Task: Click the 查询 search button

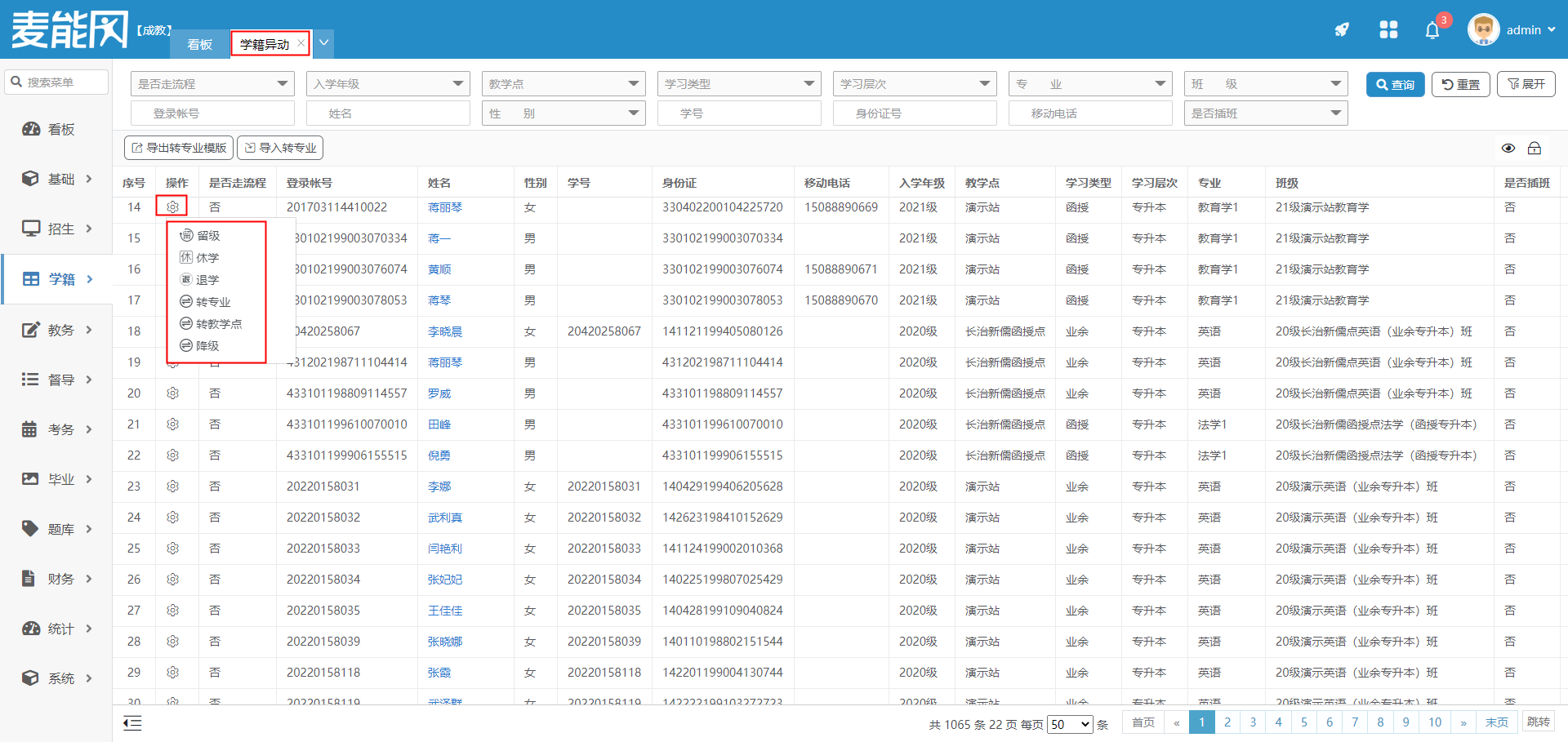Action: pos(1395,84)
